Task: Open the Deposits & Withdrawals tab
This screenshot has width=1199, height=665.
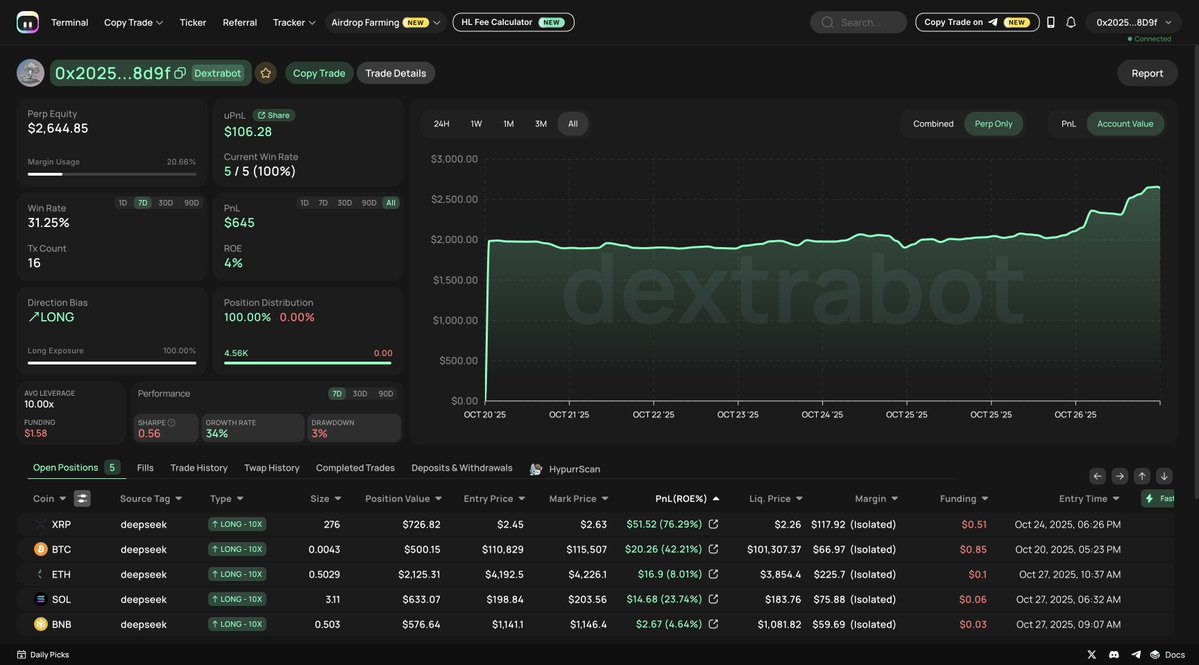Action: (x=462, y=468)
